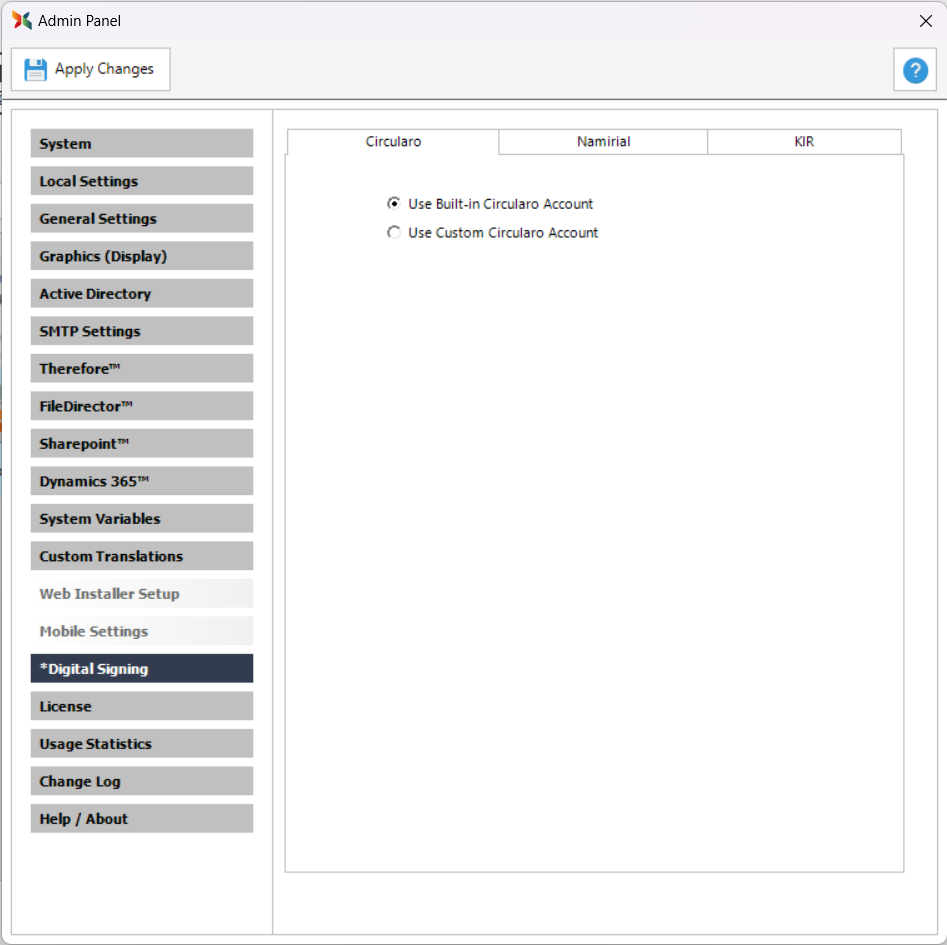This screenshot has height=945, width=947.
Task: Show the Change Log
Action: tap(141, 781)
